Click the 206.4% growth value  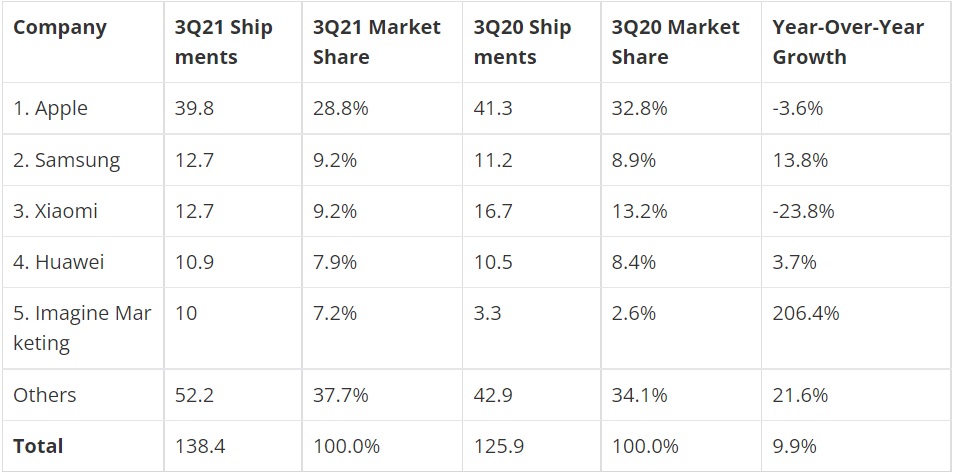coord(806,313)
